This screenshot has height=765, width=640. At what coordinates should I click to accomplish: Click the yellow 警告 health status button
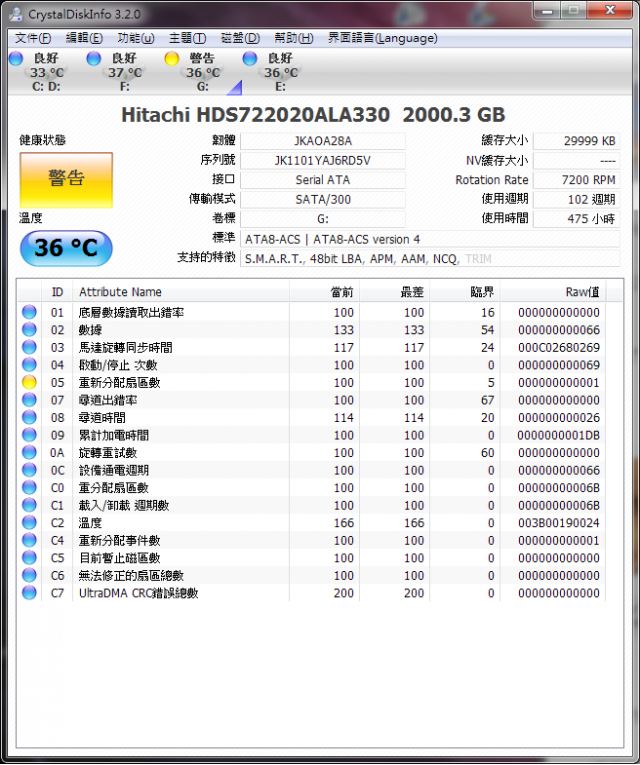[66, 180]
